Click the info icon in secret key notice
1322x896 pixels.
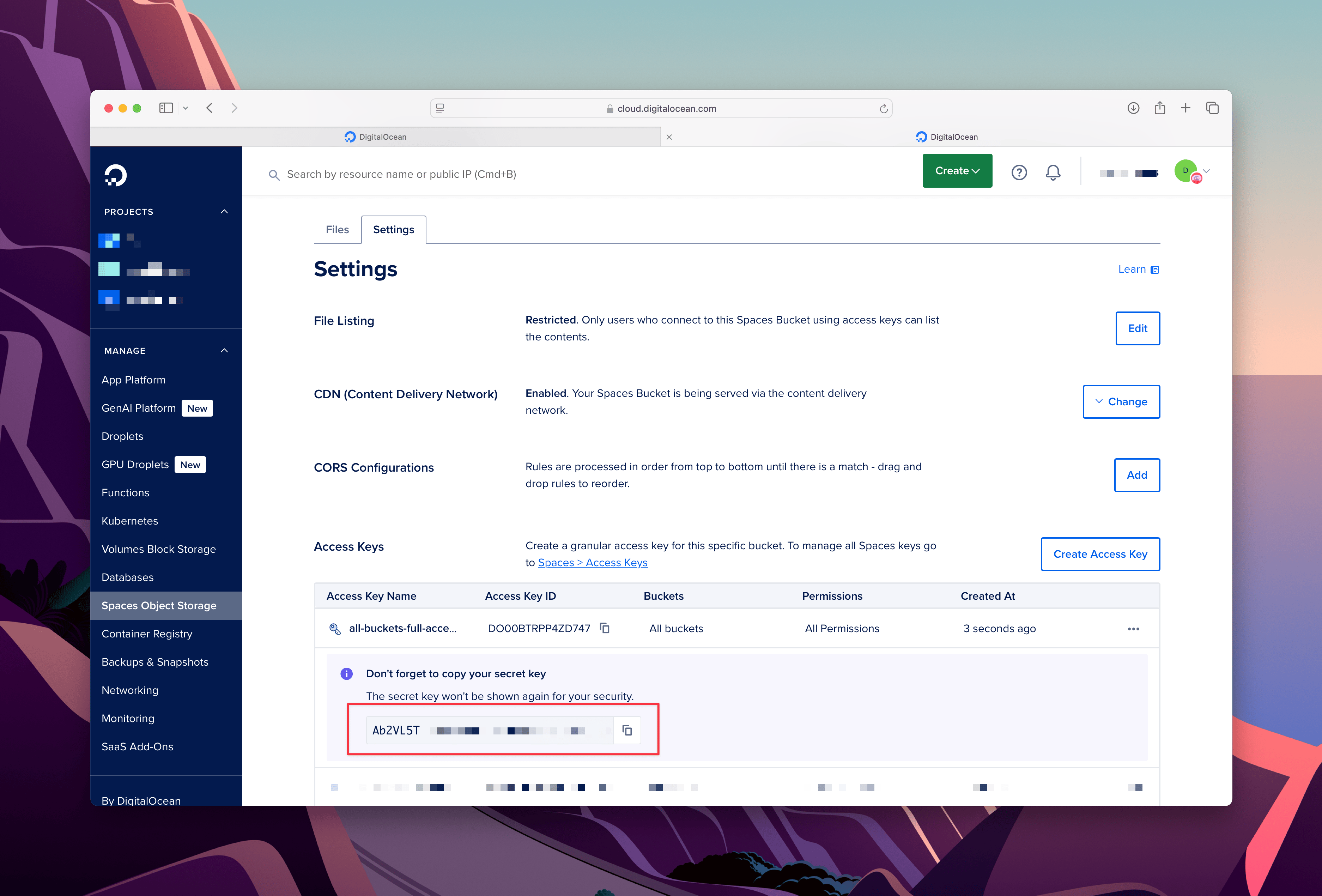pos(346,673)
